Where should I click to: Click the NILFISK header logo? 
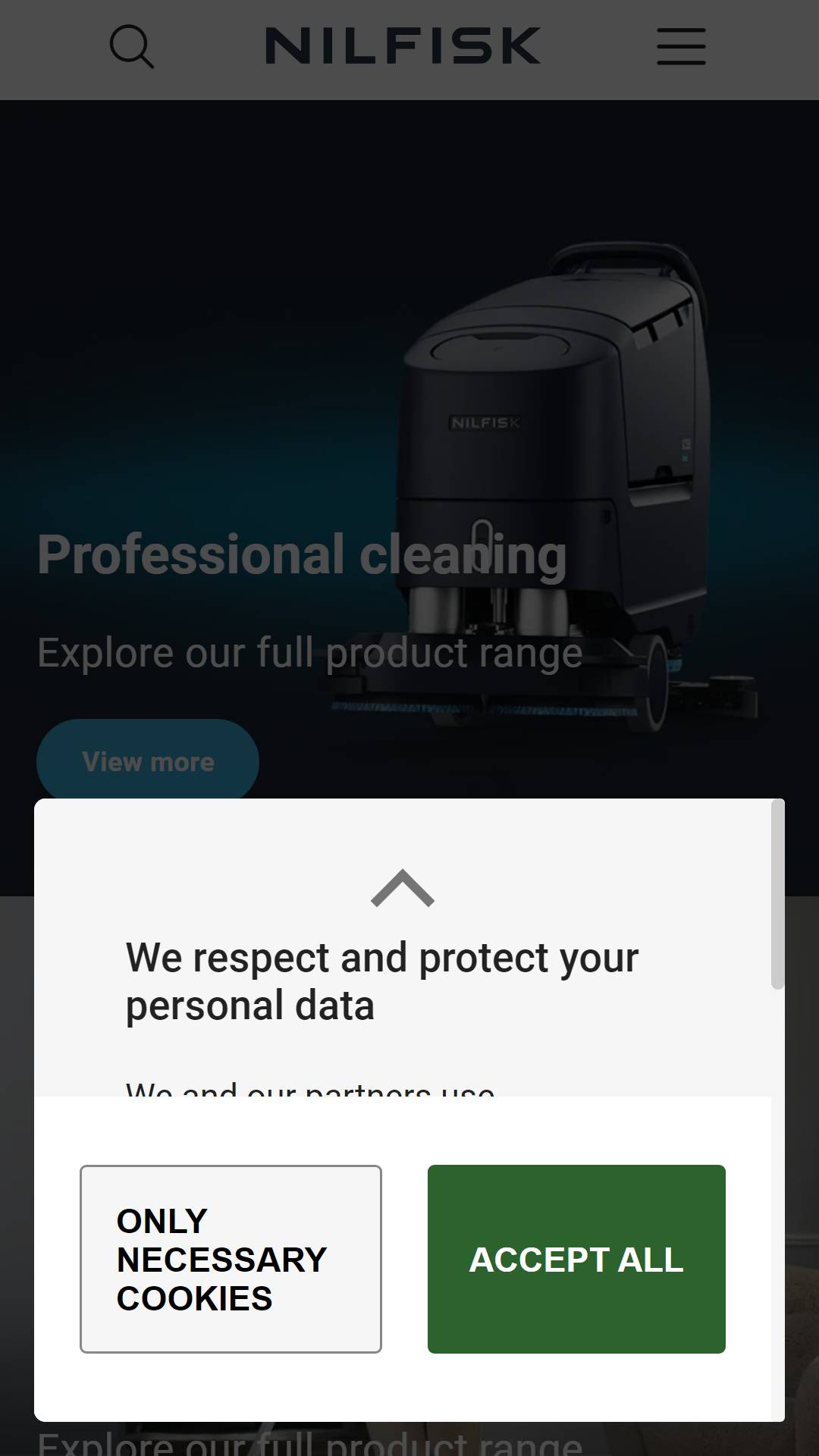pyautogui.click(x=403, y=45)
